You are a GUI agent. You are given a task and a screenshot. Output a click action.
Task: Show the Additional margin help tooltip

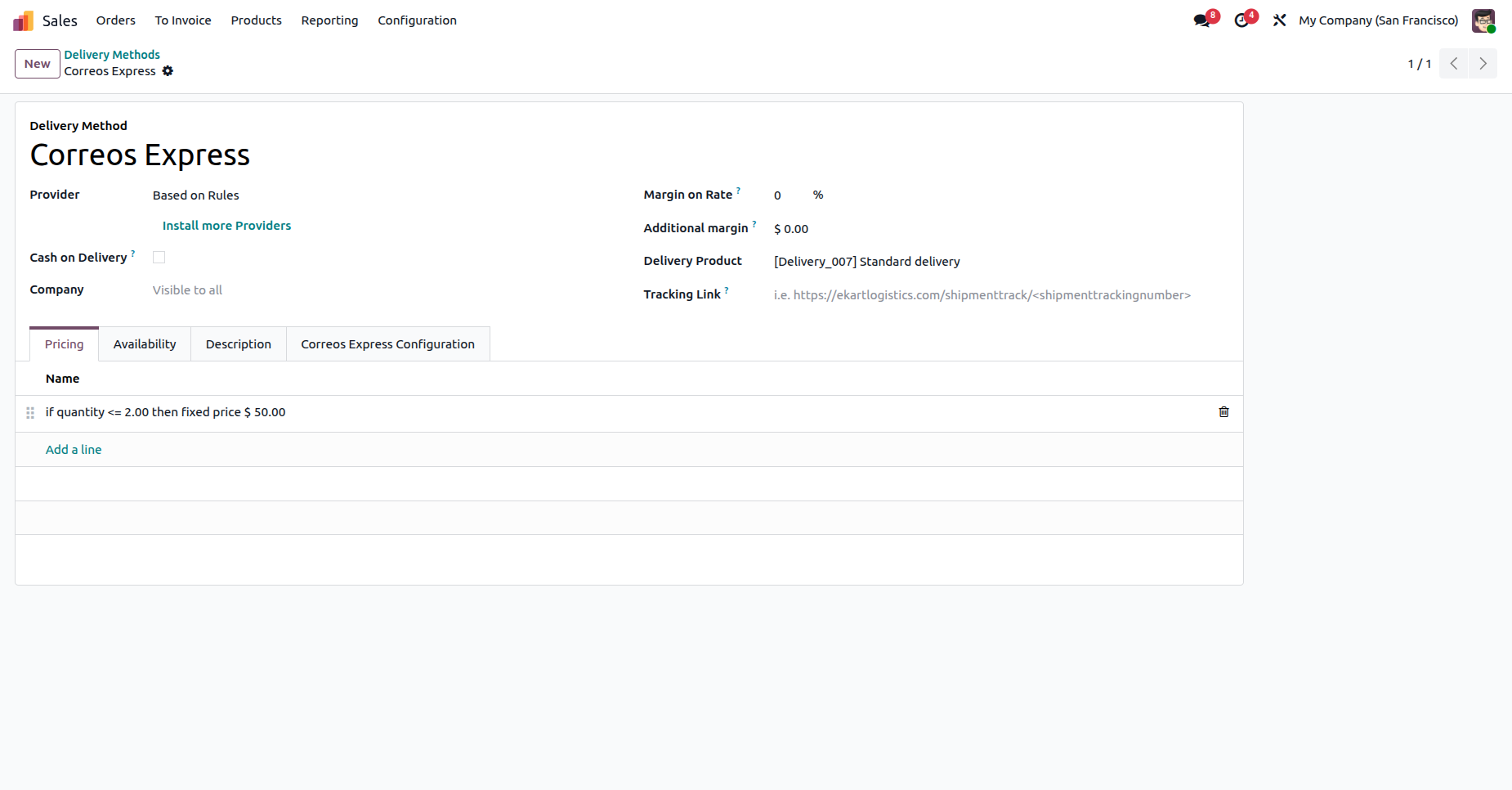pos(754,224)
